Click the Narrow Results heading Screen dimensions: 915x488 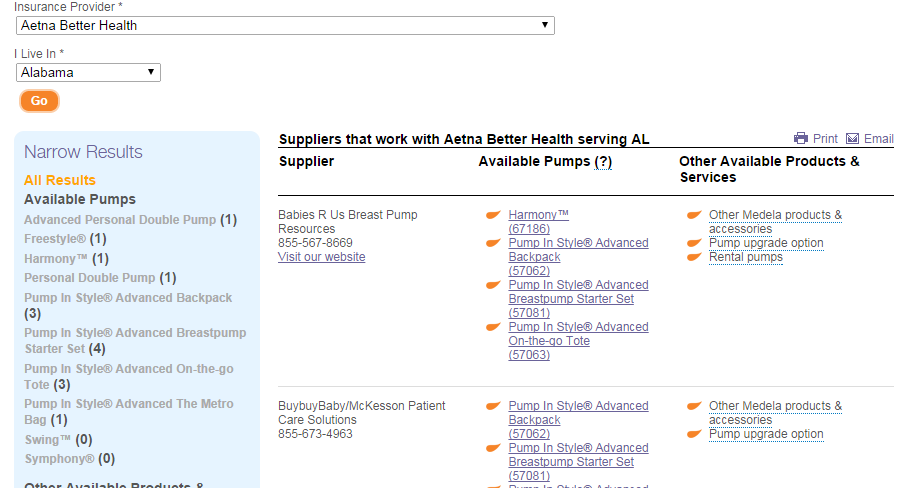point(83,152)
